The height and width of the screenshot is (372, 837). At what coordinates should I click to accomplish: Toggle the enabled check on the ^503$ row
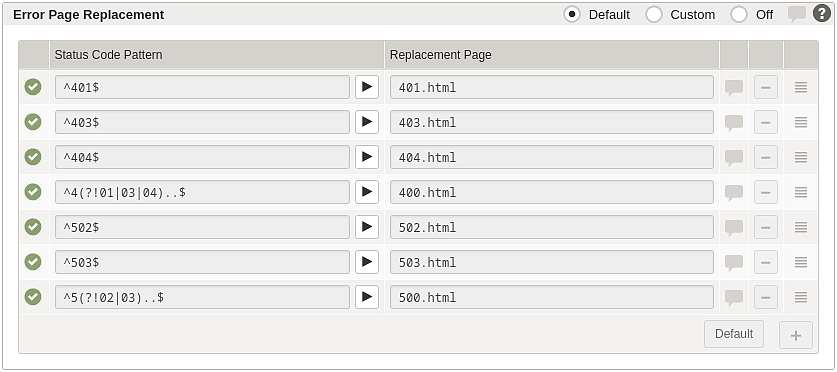[x=33, y=262]
